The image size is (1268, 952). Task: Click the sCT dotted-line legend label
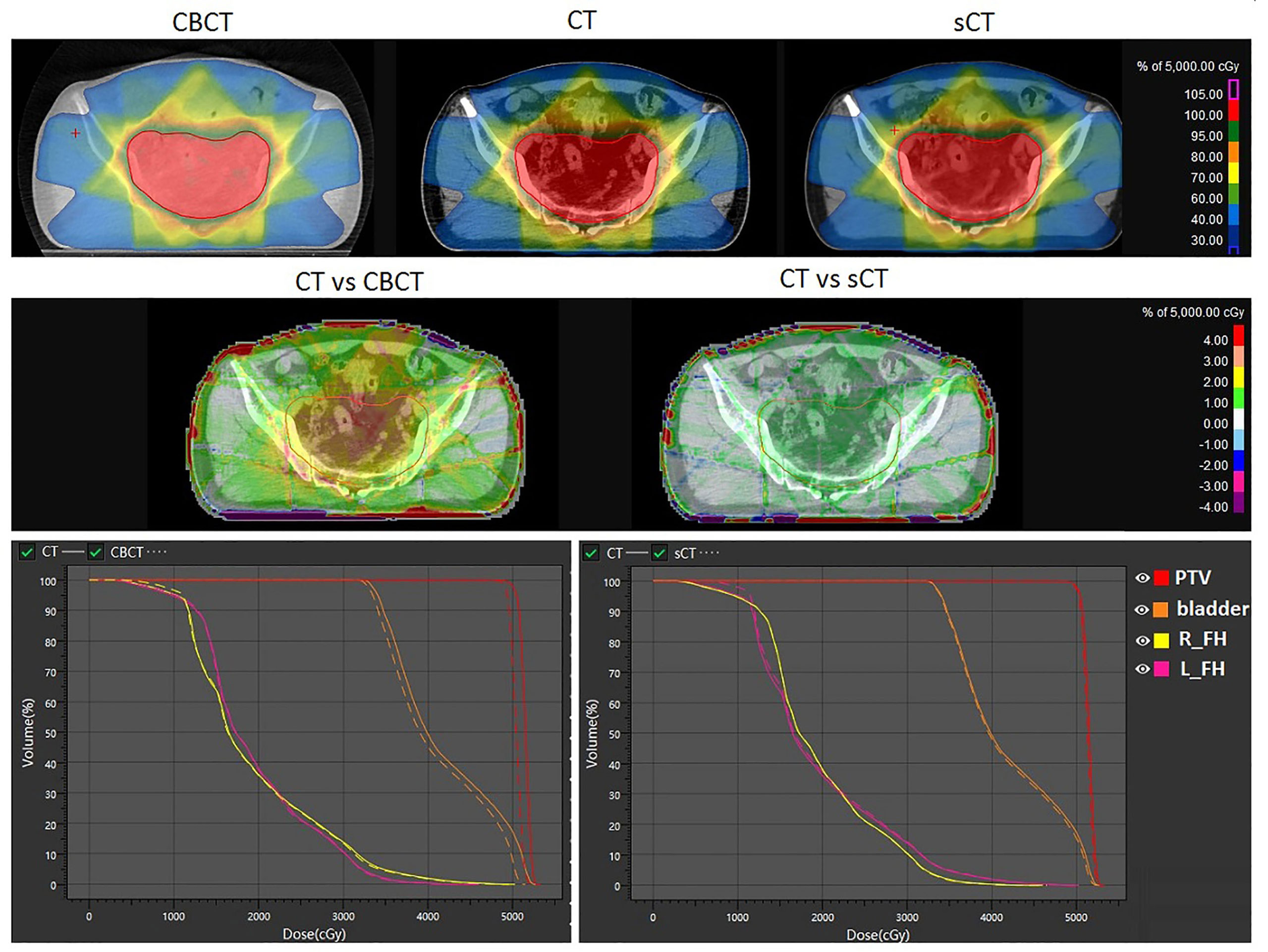696,553
